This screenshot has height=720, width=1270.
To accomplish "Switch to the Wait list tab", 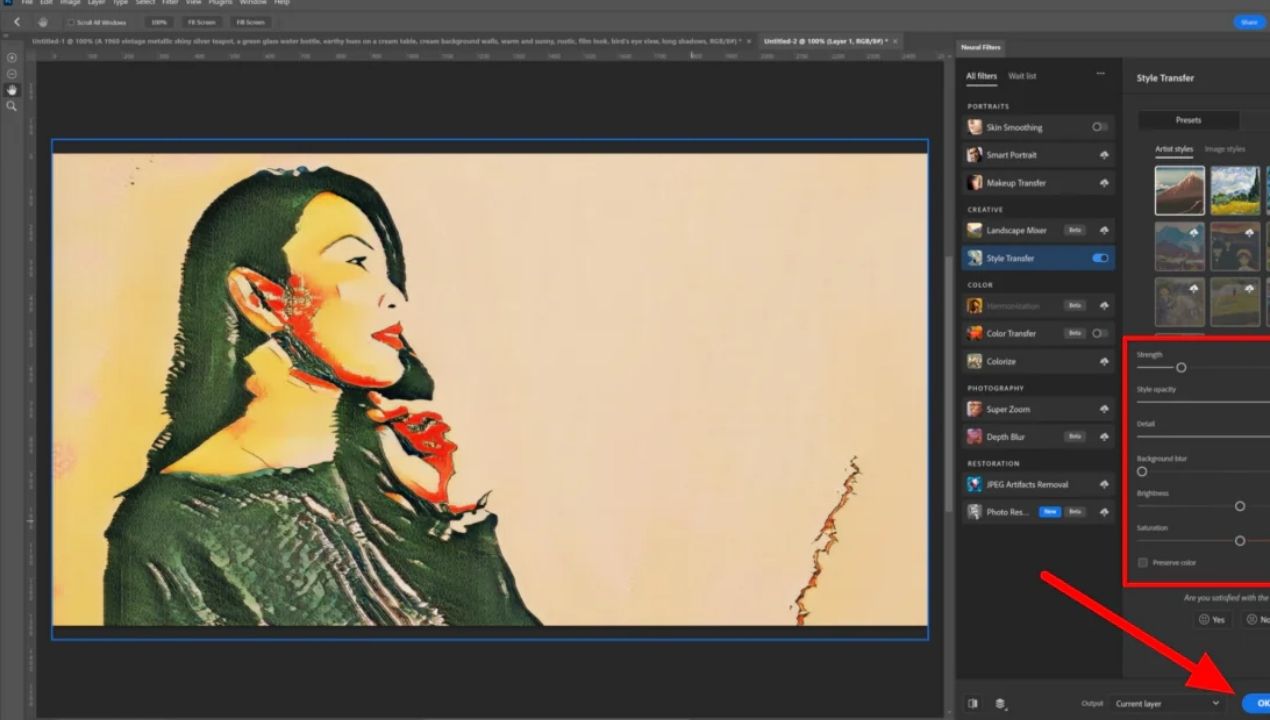I will pyautogui.click(x=1022, y=76).
